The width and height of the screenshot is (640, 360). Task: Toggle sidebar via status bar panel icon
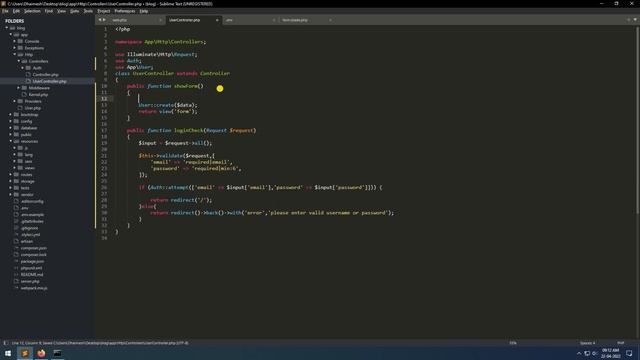point(5,343)
